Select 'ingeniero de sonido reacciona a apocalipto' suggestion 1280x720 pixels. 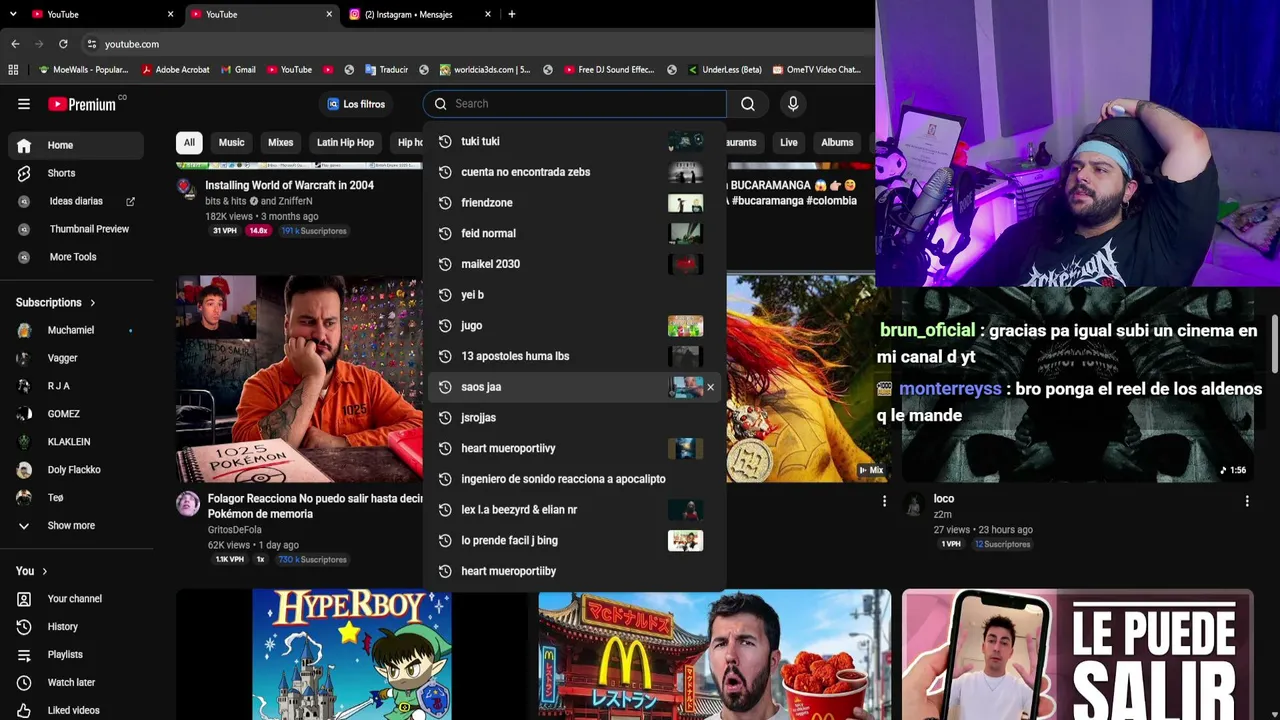click(x=575, y=479)
